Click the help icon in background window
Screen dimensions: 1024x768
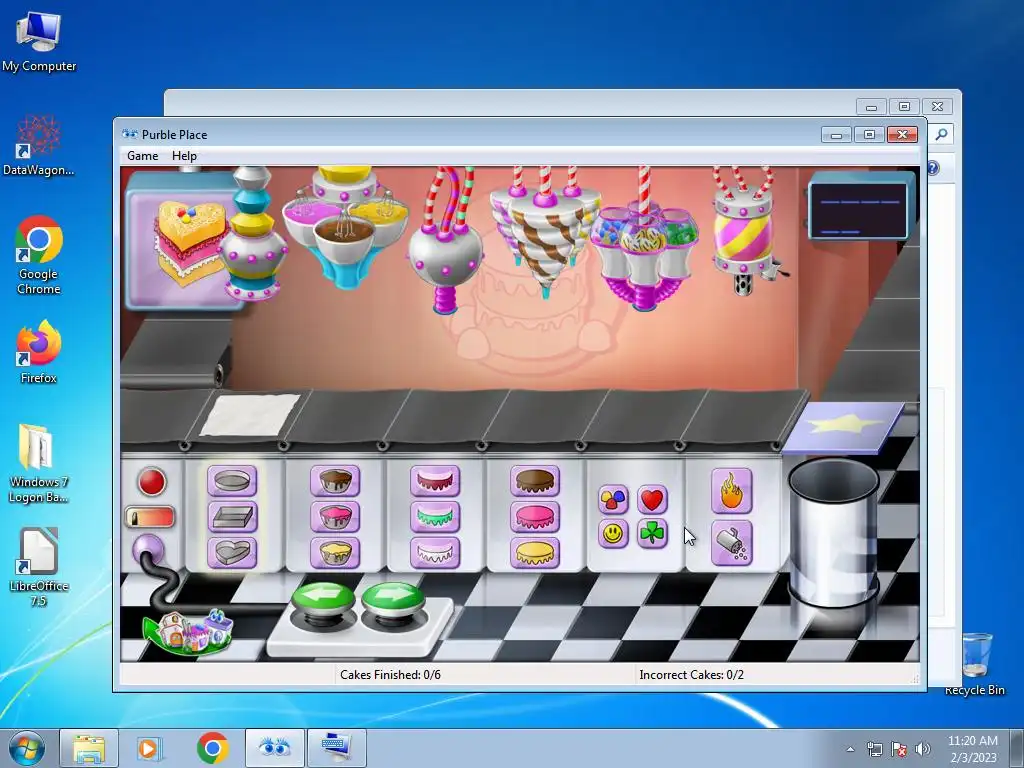pos(933,168)
